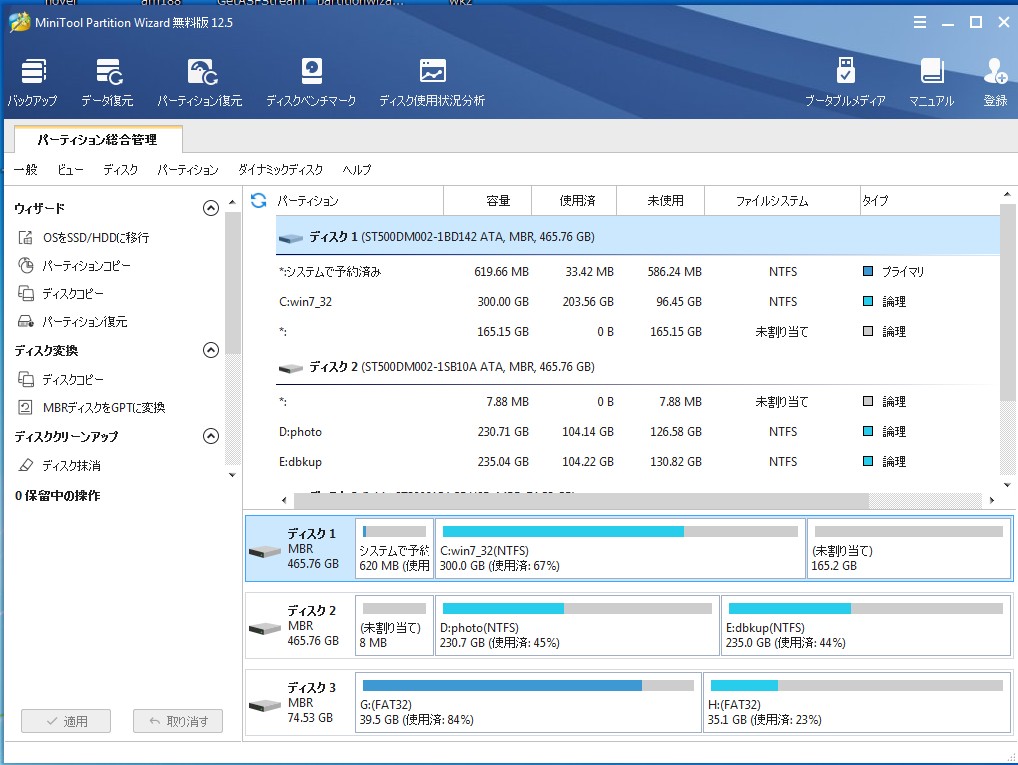1018x765 pixels.
Task: Click partition list horizontal scrollbar
Action: (581, 500)
